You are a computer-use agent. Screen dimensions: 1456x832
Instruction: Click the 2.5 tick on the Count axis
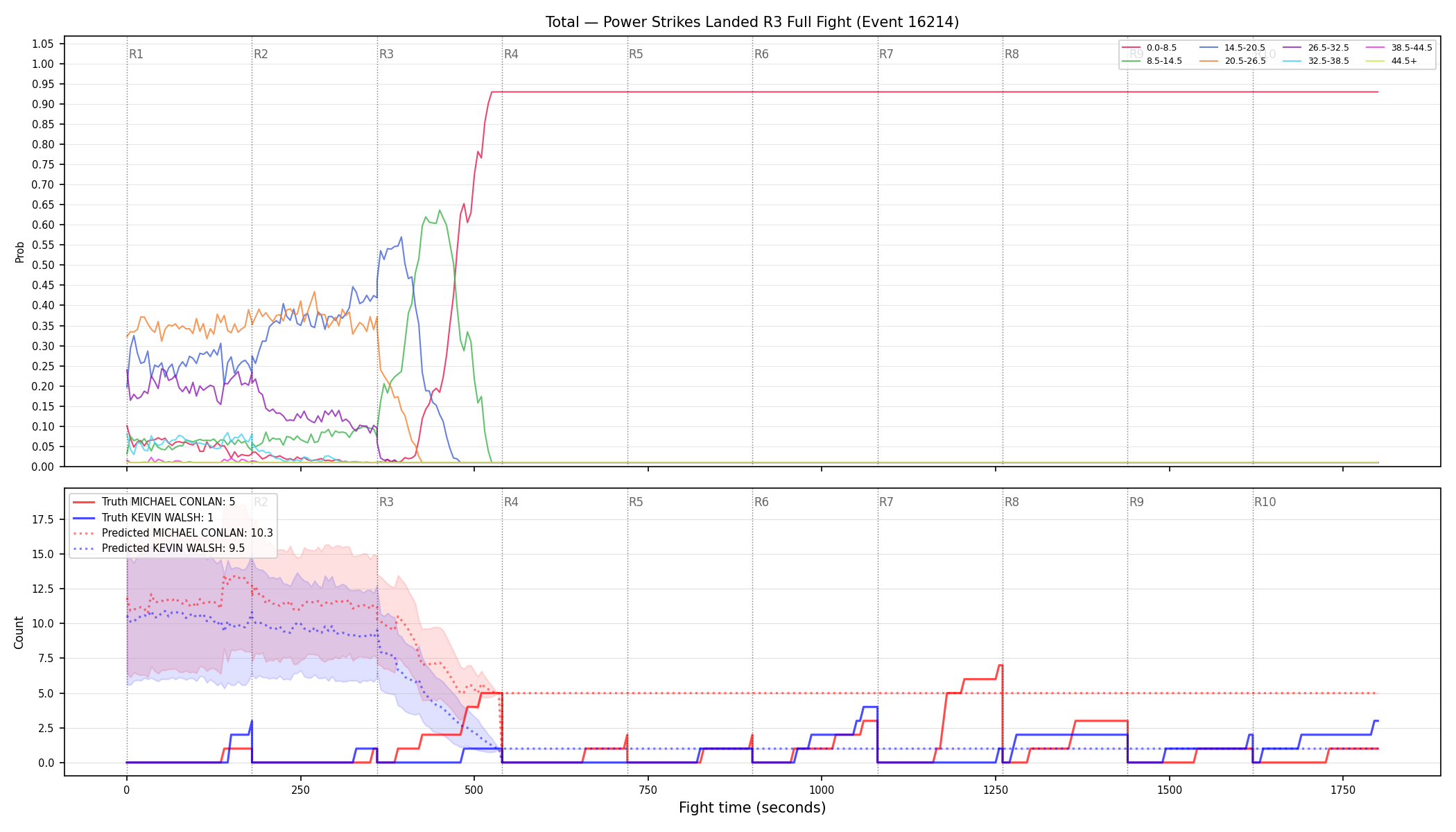tap(46, 728)
